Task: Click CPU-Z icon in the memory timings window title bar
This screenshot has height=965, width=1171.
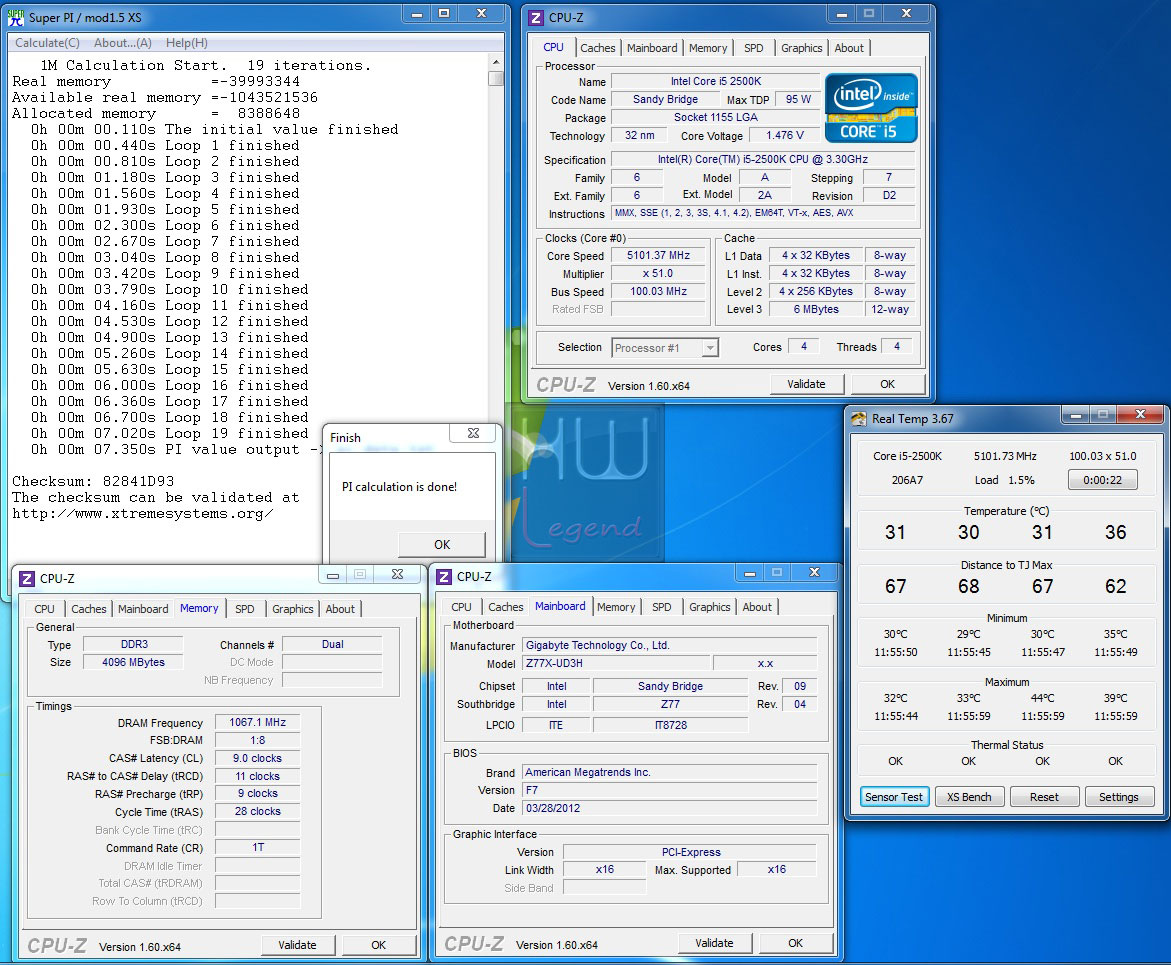Action: point(27,579)
